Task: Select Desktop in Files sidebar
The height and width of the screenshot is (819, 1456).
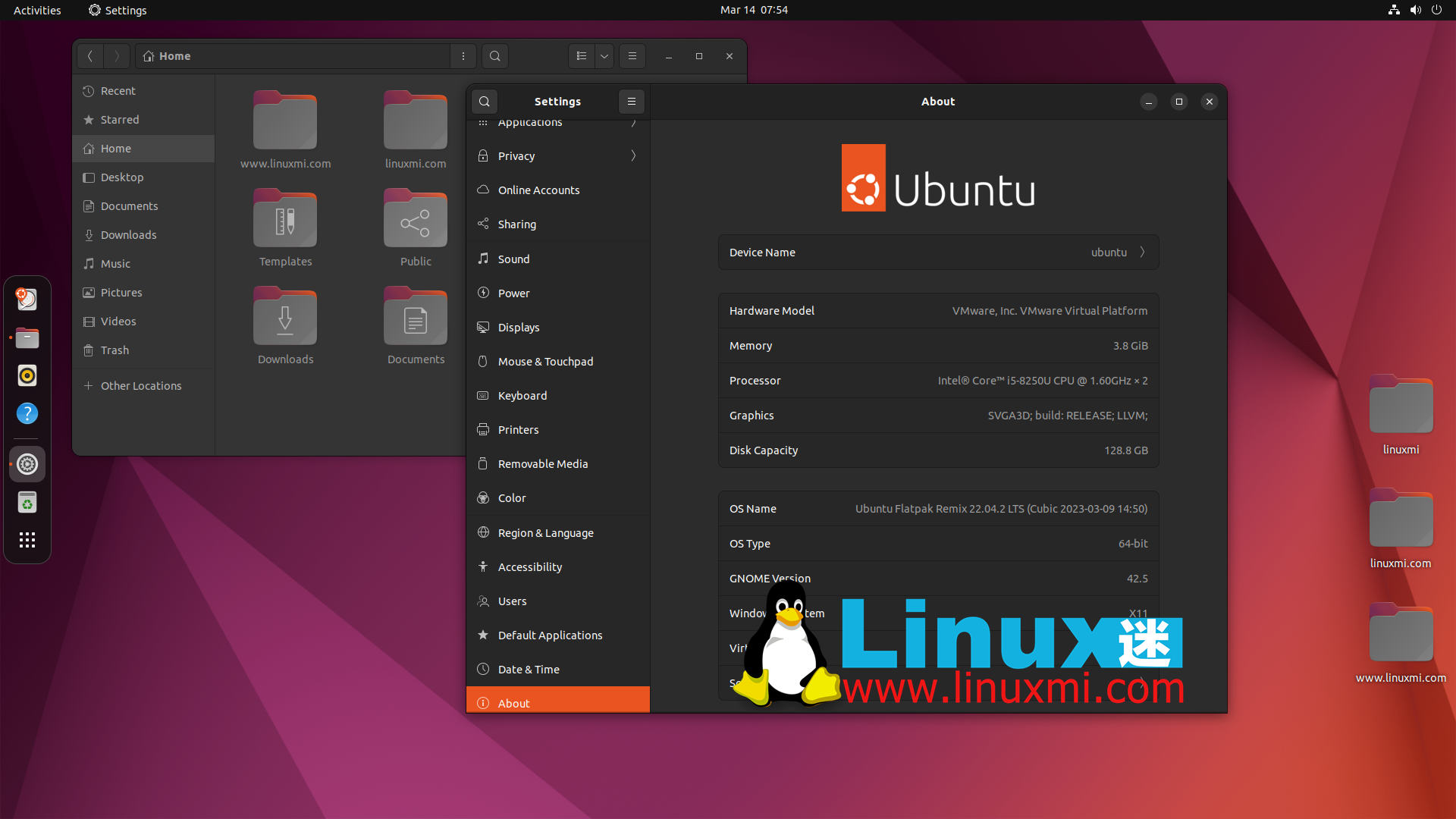Action: click(143, 177)
